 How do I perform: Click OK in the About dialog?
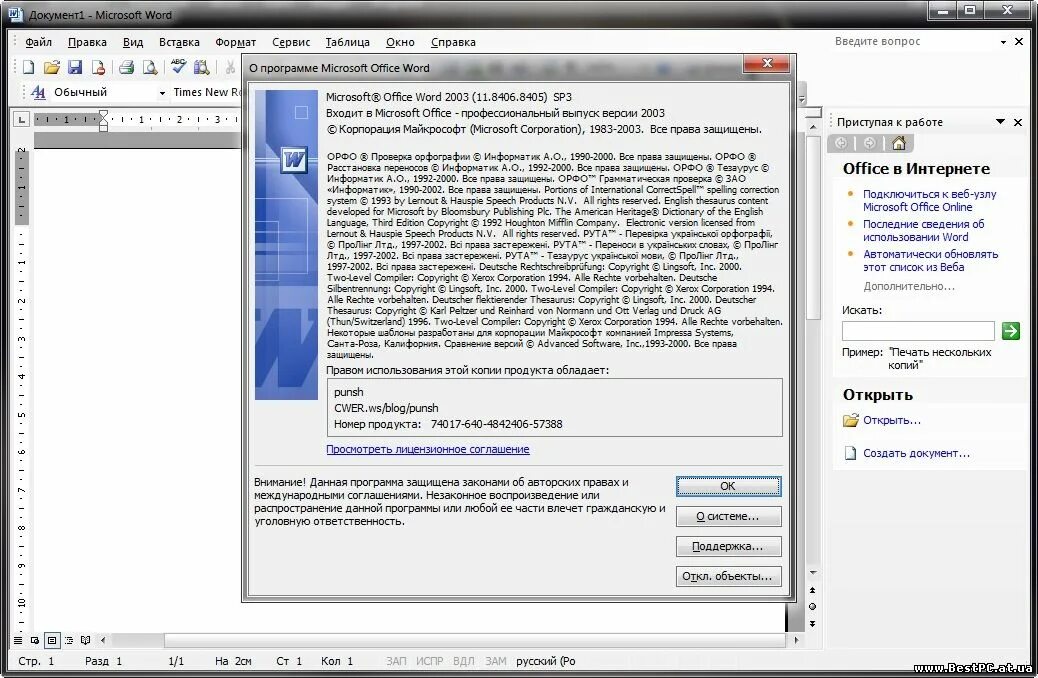tap(728, 486)
